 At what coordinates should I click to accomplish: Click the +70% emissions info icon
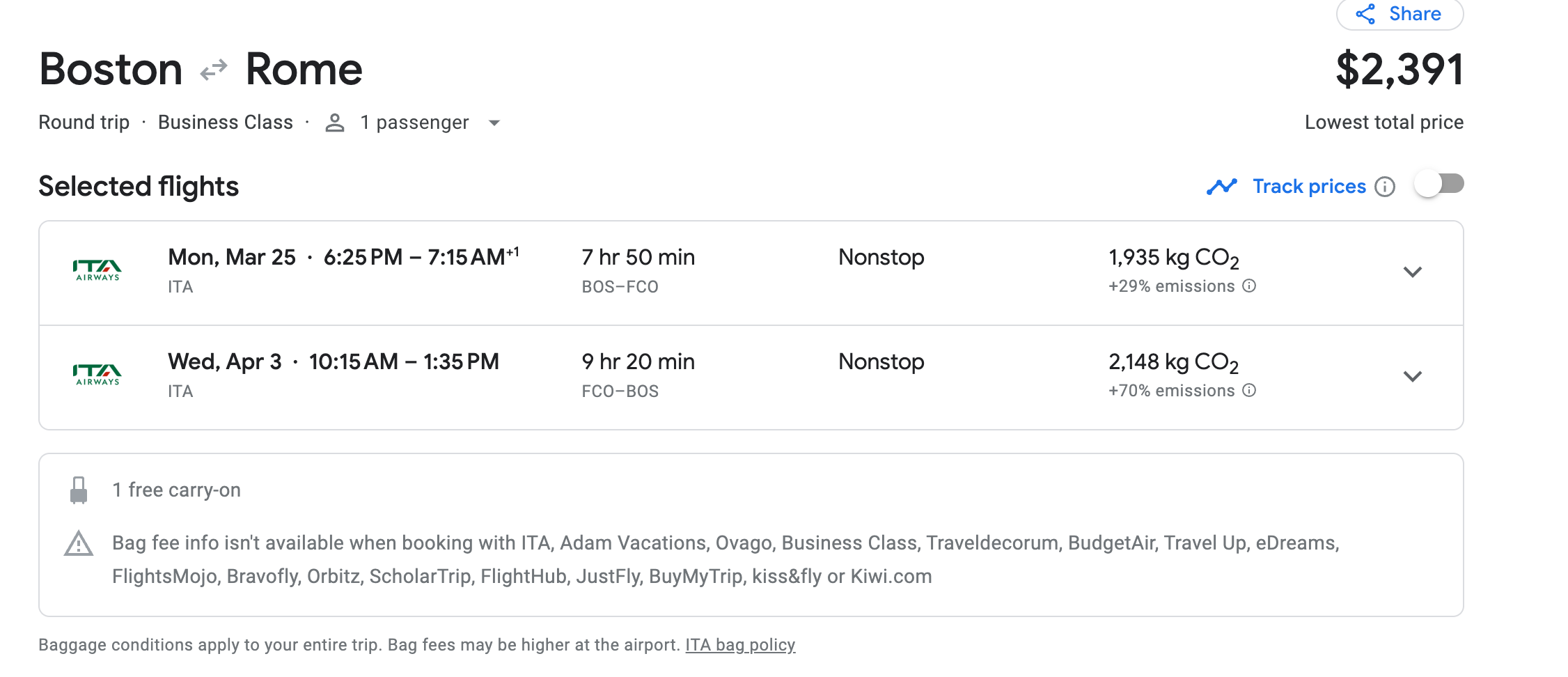(1250, 391)
